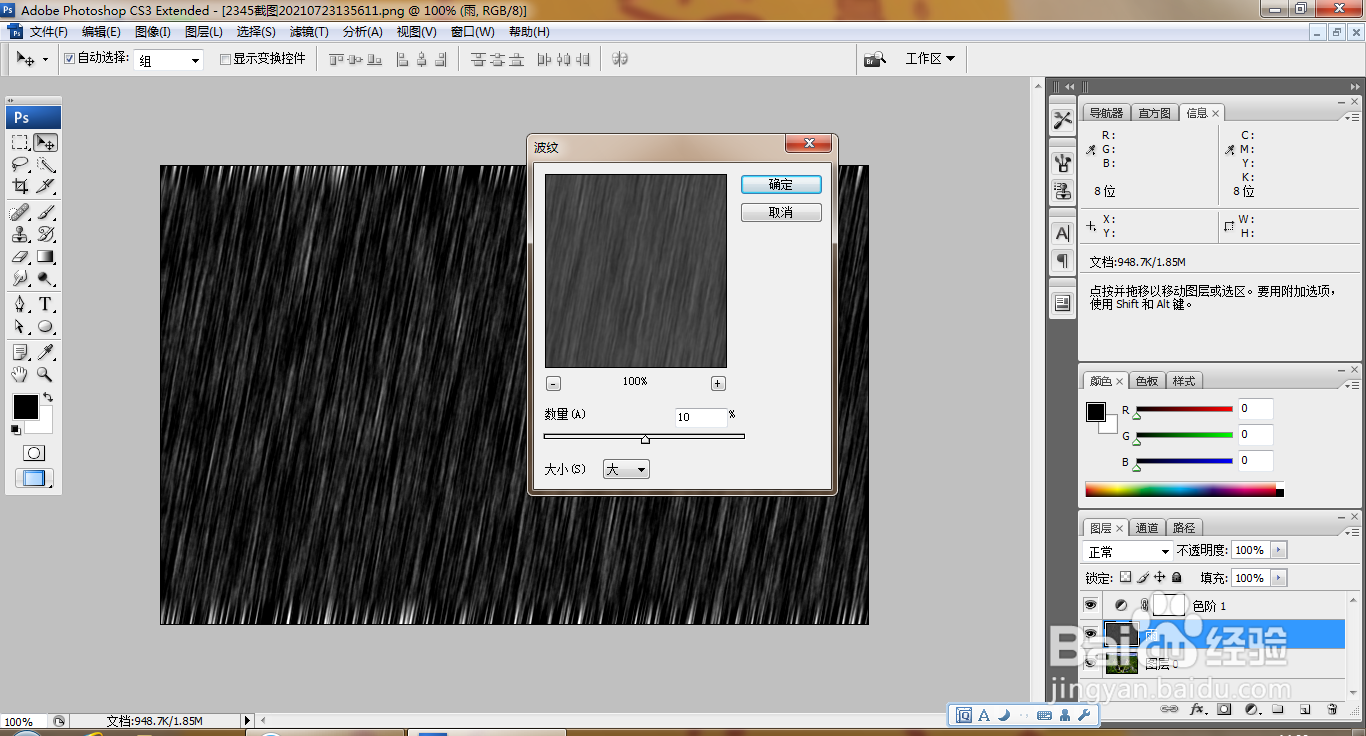Select the Brush tool

[45, 212]
